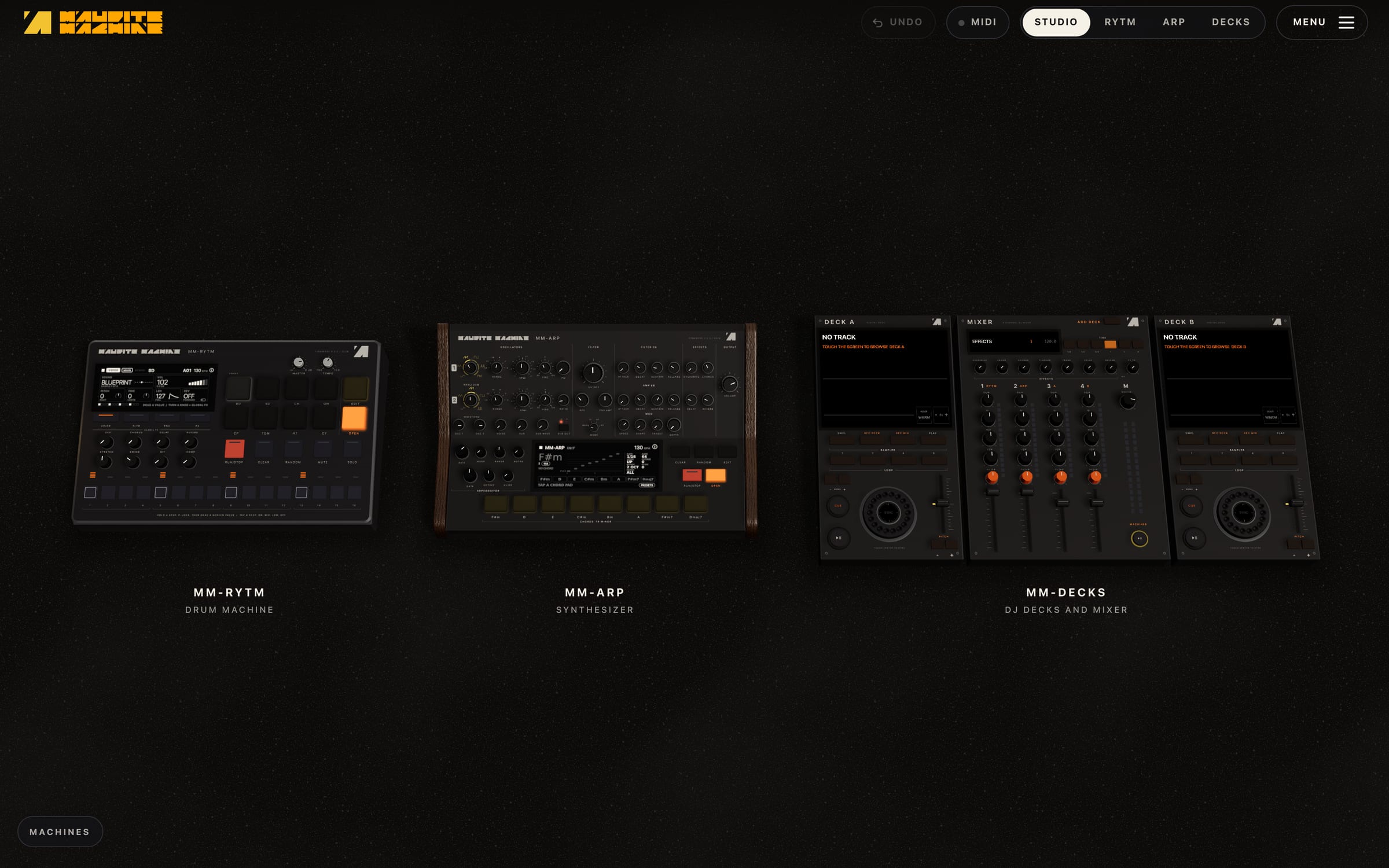1389x868 pixels.
Task: Tap the Dmaj7 chord pad on MM-ARP
Action: tap(696, 504)
